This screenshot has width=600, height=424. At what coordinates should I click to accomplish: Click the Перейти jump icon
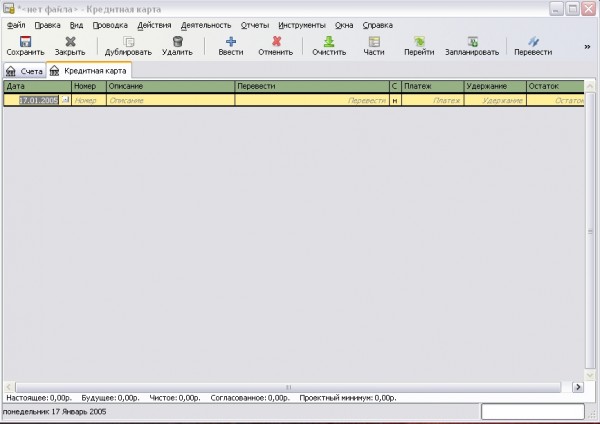point(419,41)
